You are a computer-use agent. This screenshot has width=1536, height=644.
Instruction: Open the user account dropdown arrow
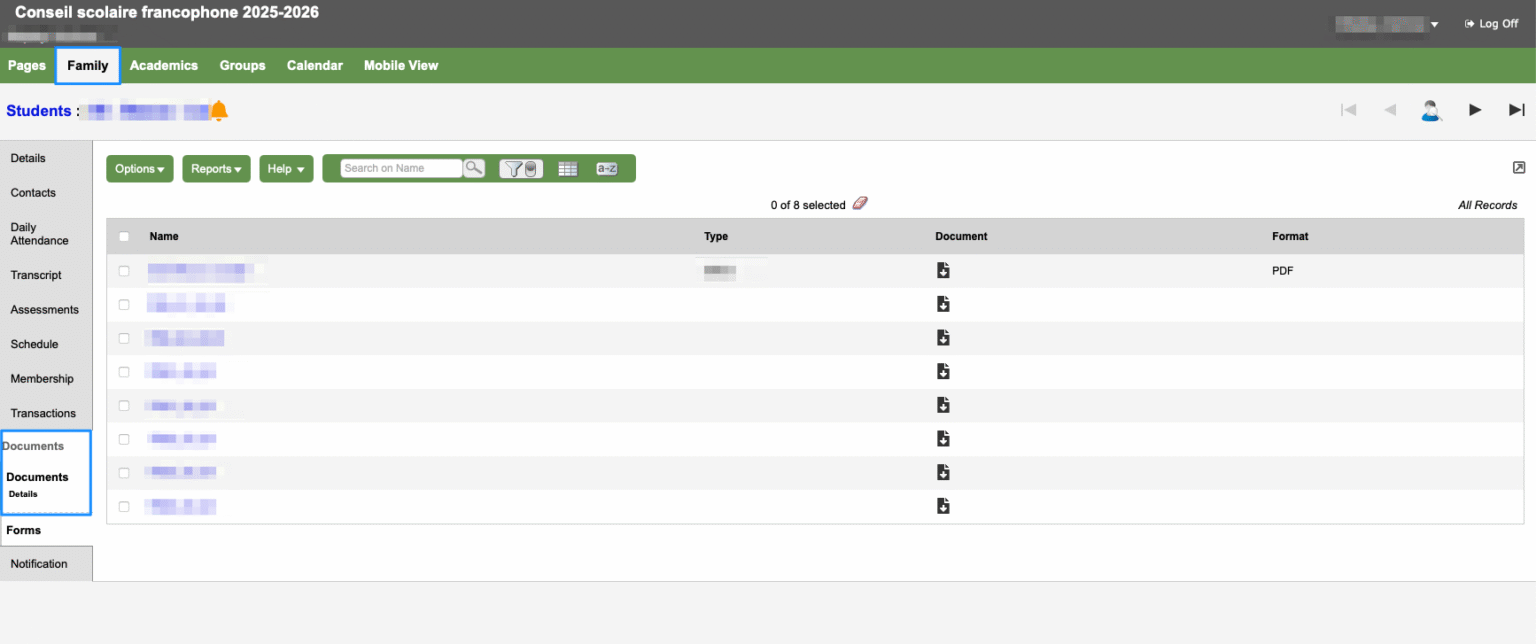[x=1435, y=24]
